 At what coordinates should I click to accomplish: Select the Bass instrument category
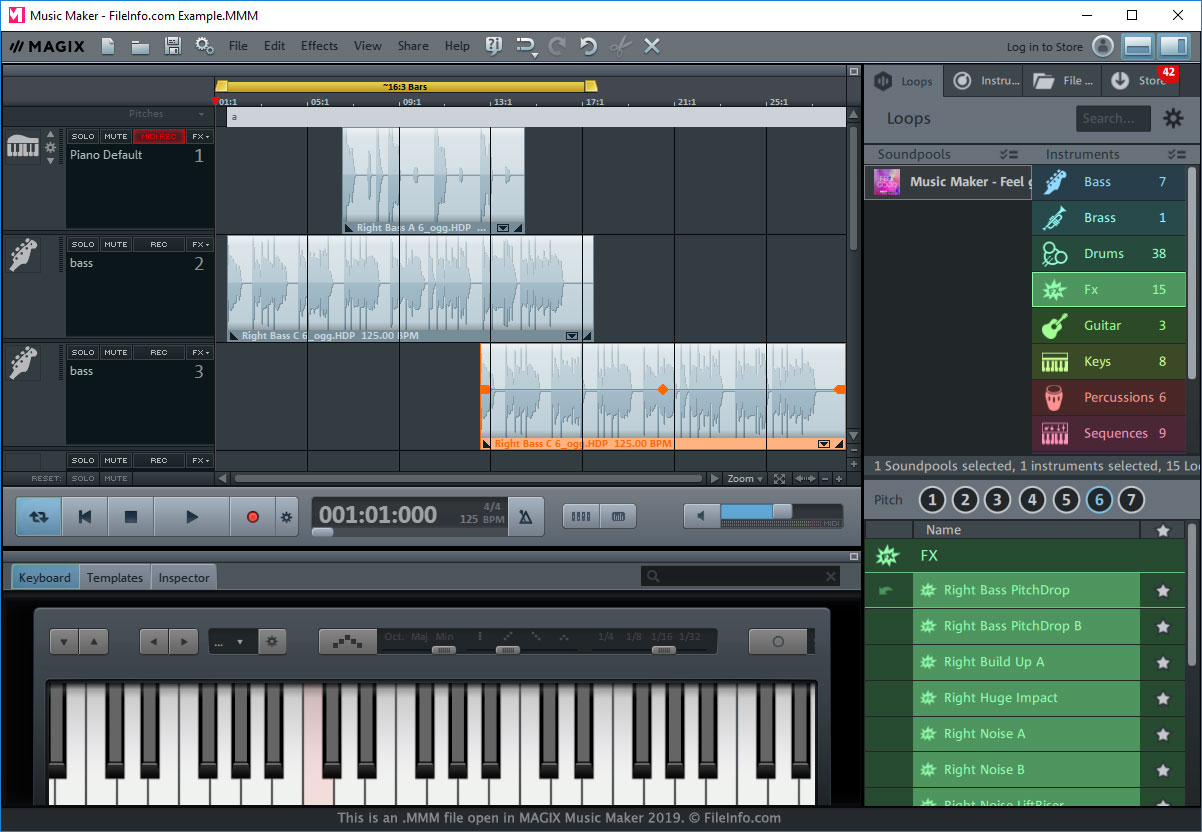point(1109,182)
